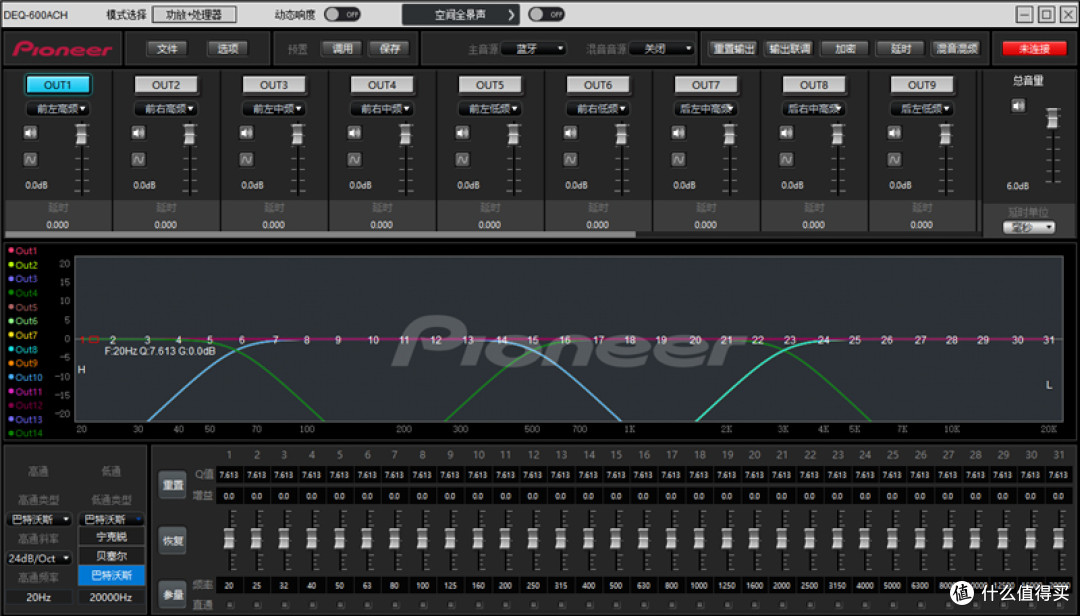Mute the OUT3 channel speaker icon
This screenshot has width=1080, height=616.
247,132
